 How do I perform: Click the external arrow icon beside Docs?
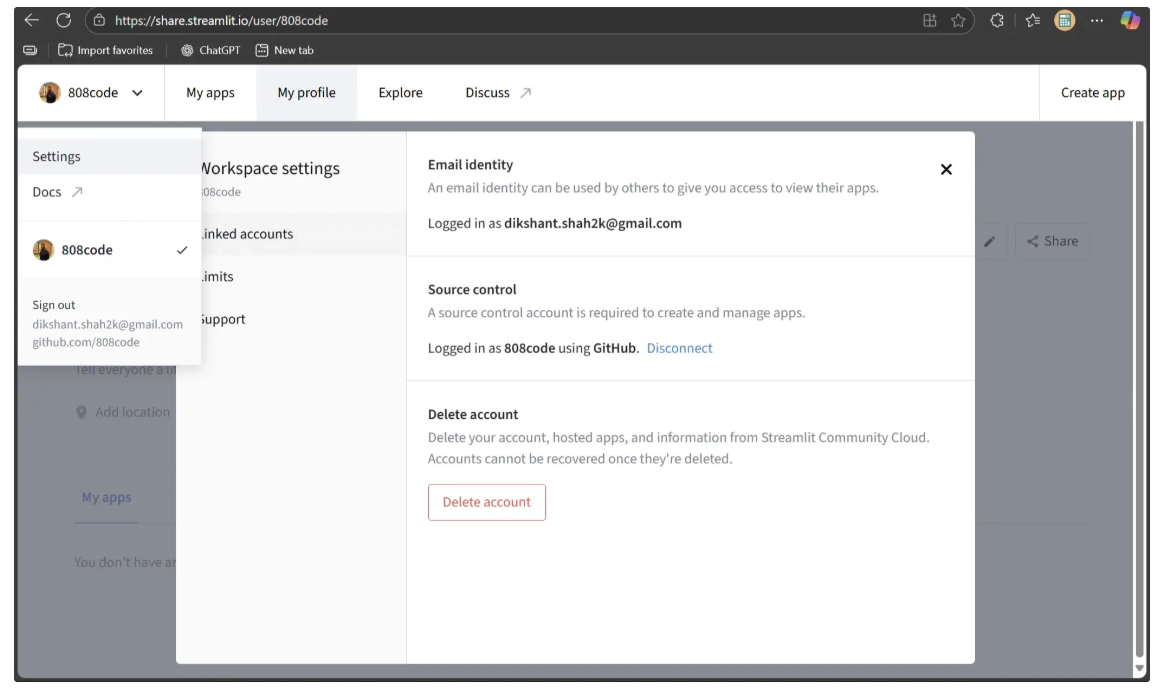(x=77, y=192)
